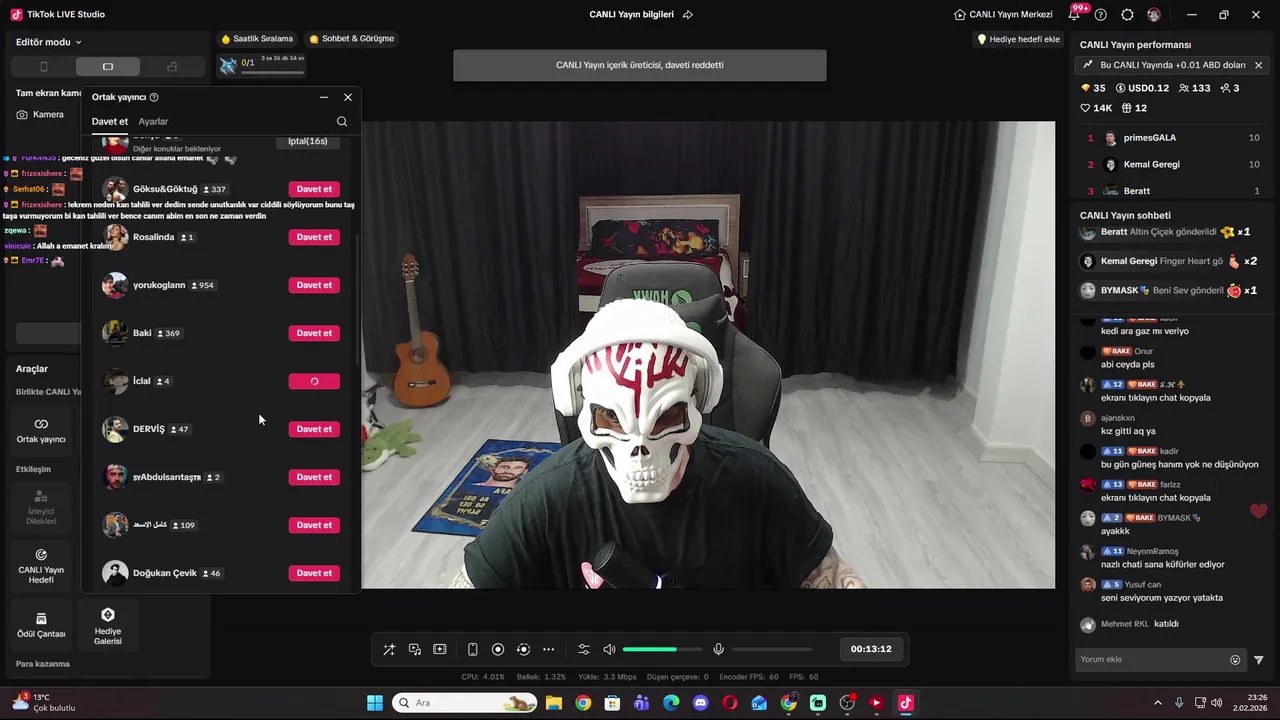This screenshot has height=720, width=1280.
Task: Mute the microphone input
Action: (718, 649)
